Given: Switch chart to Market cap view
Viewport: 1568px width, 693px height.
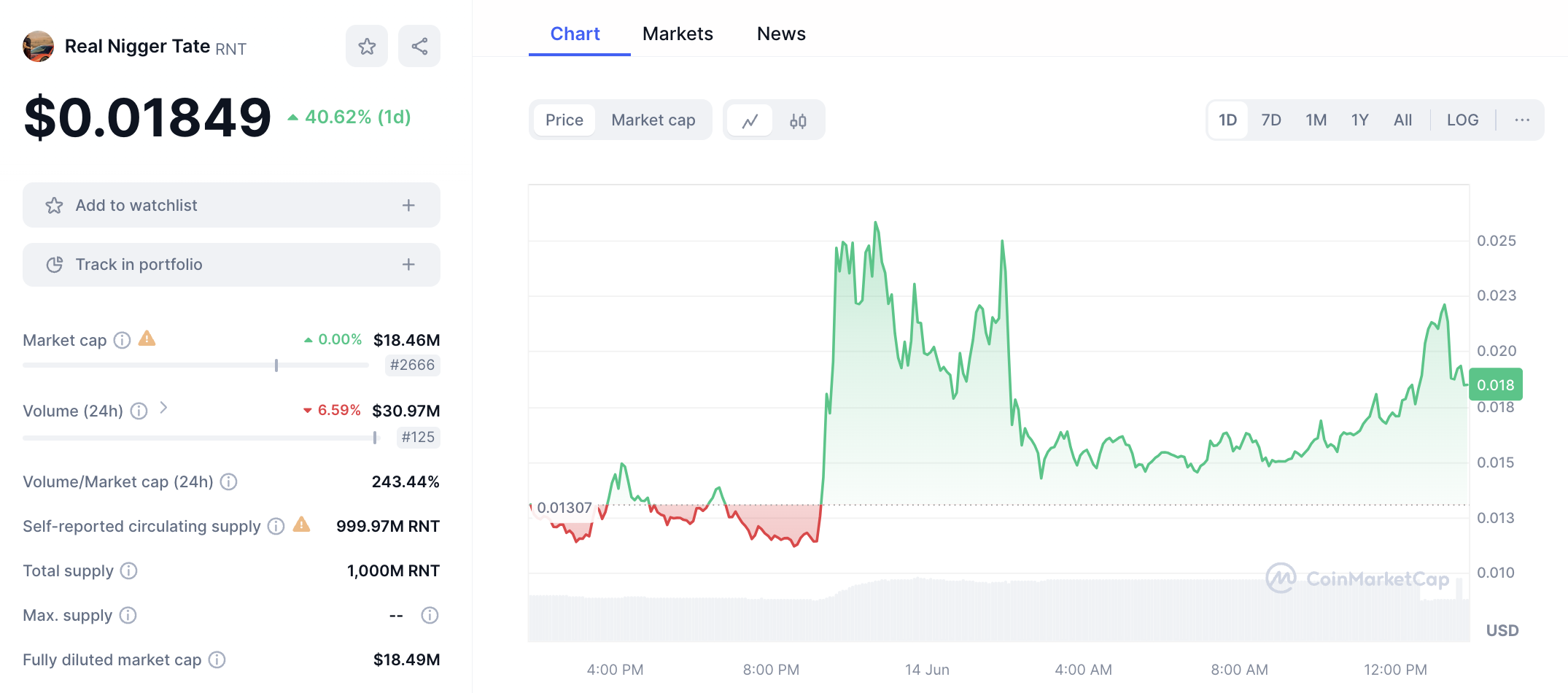Looking at the screenshot, I should (x=653, y=120).
